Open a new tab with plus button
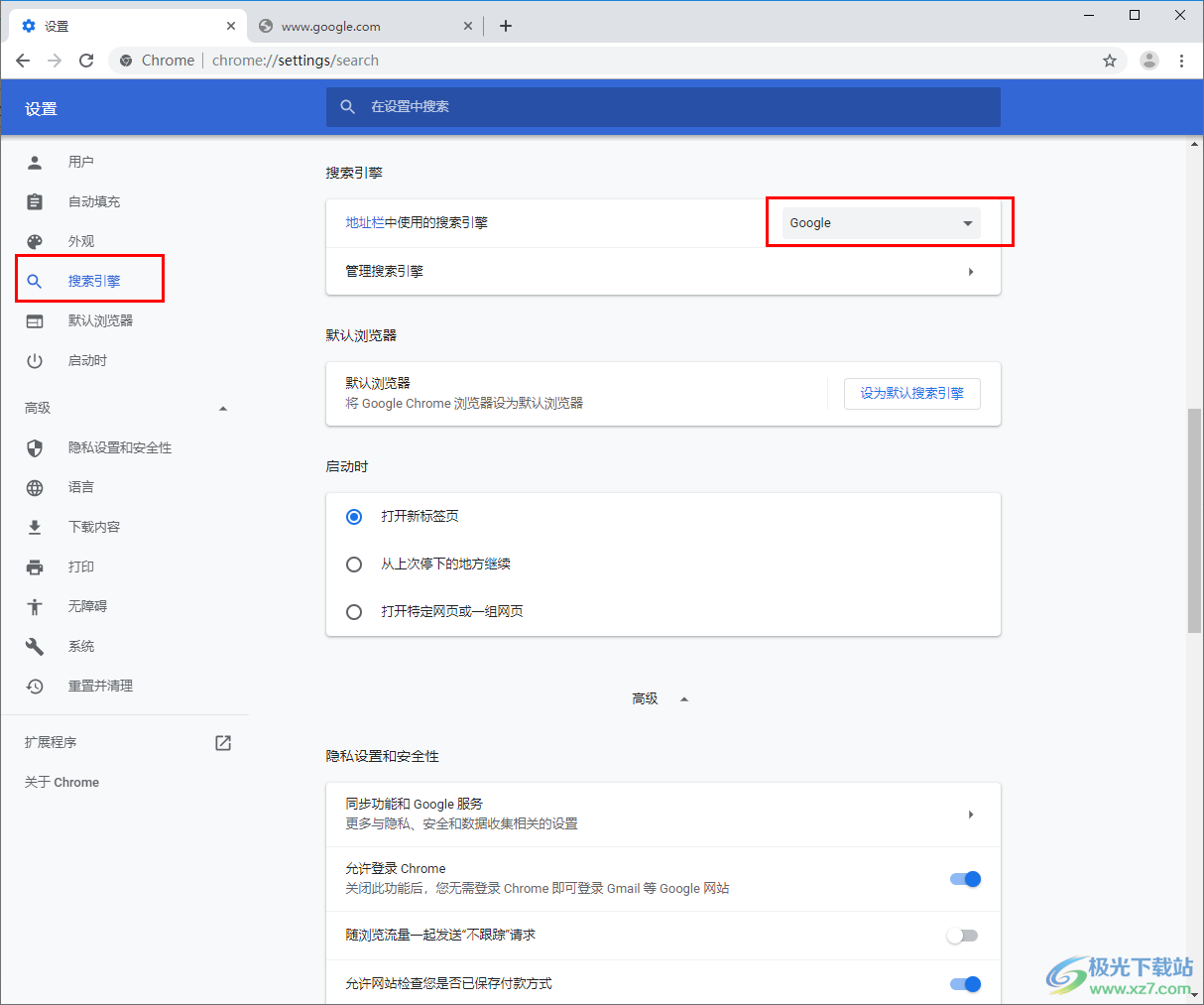The width and height of the screenshot is (1204, 1005). tap(506, 26)
